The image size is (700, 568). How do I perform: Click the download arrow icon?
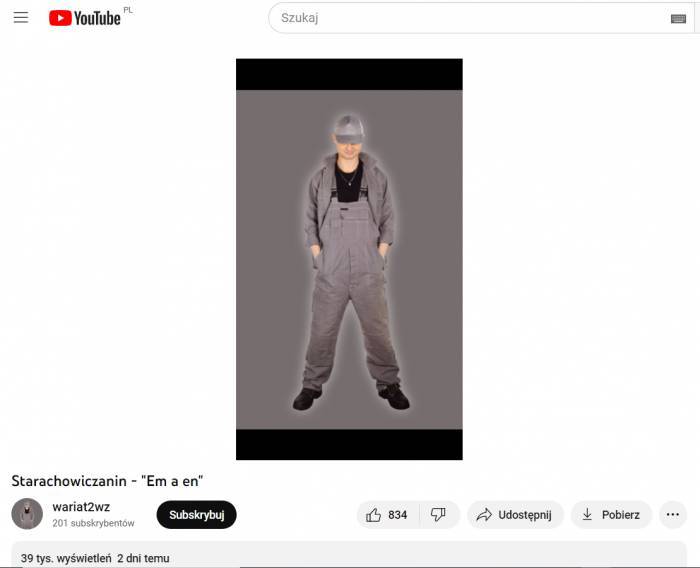click(x=587, y=514)
